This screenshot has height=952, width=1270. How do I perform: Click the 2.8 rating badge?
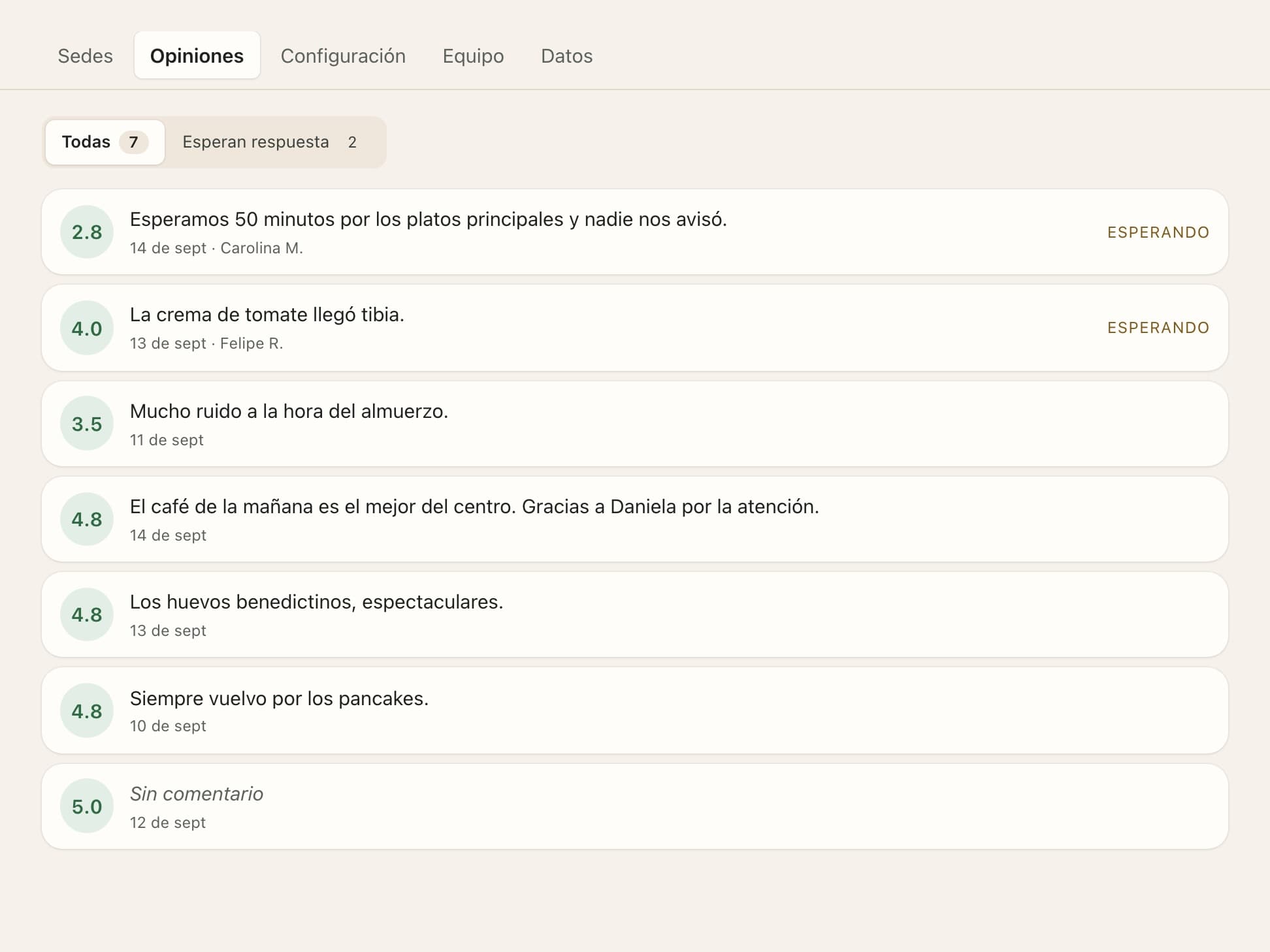point(87,232)
